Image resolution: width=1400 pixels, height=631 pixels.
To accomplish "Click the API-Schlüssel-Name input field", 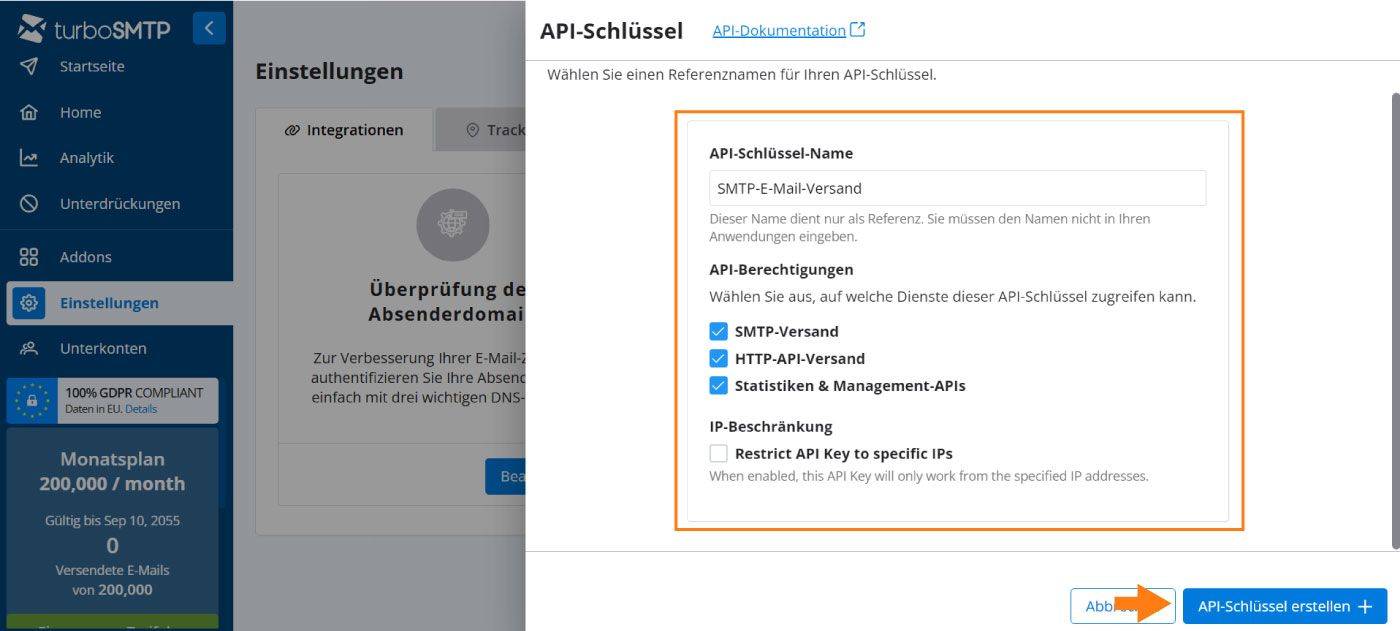I will pos(957,188).
